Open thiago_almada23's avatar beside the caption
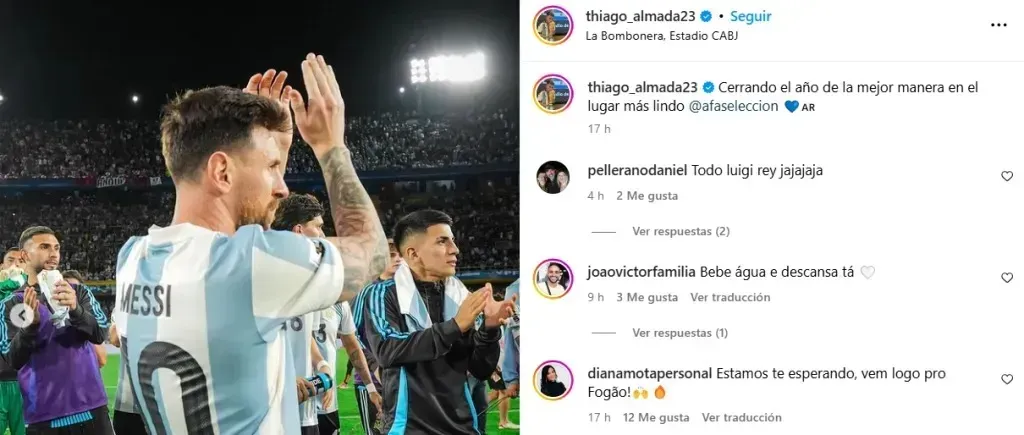Image resolution: width=1024 pixels, height=435 pixels. (x=553, y=94)
